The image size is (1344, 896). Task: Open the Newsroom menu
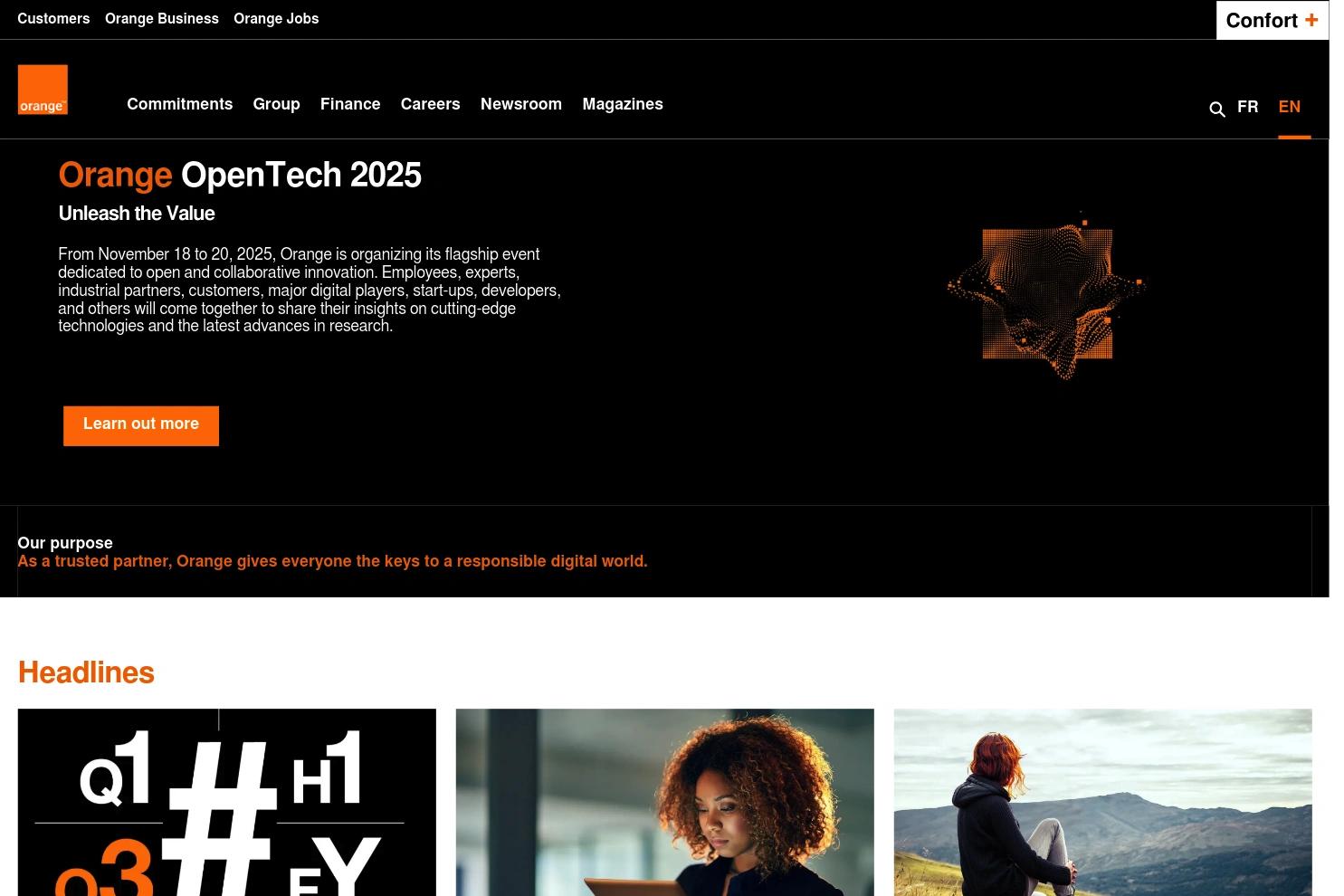pyautogui.click(x=521, y=104)
